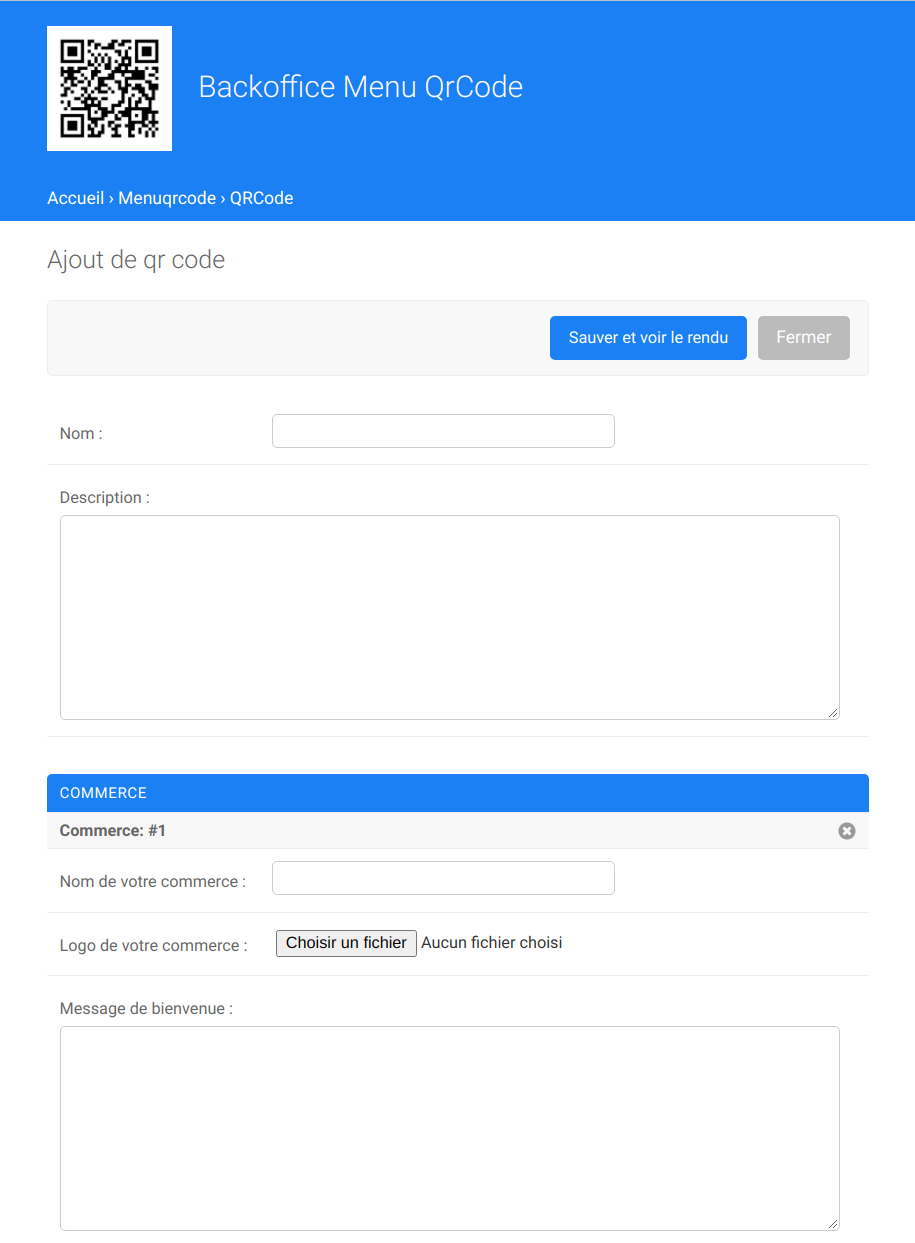
Task: Select the QRCode breadcrumb item
Action: (x=261, y=198)
